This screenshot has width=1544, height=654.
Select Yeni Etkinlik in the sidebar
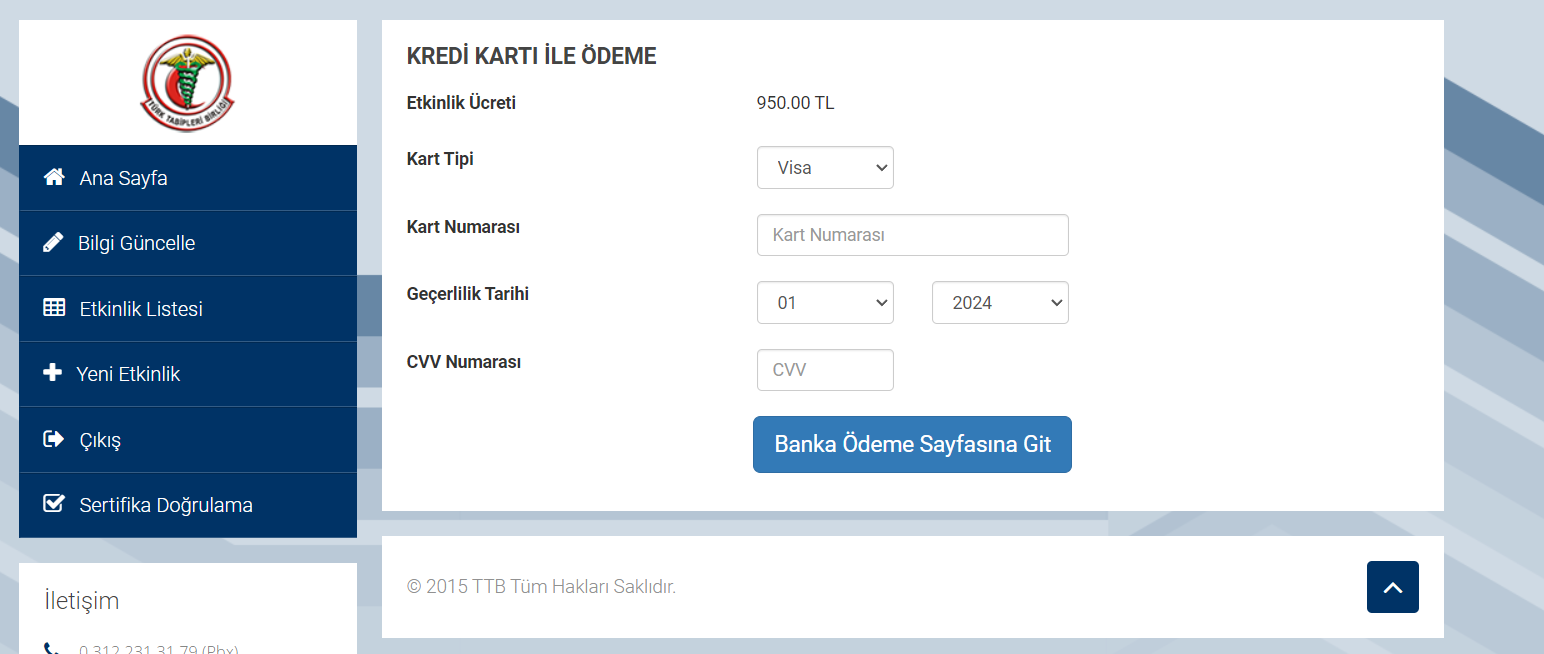pos(128,374)
